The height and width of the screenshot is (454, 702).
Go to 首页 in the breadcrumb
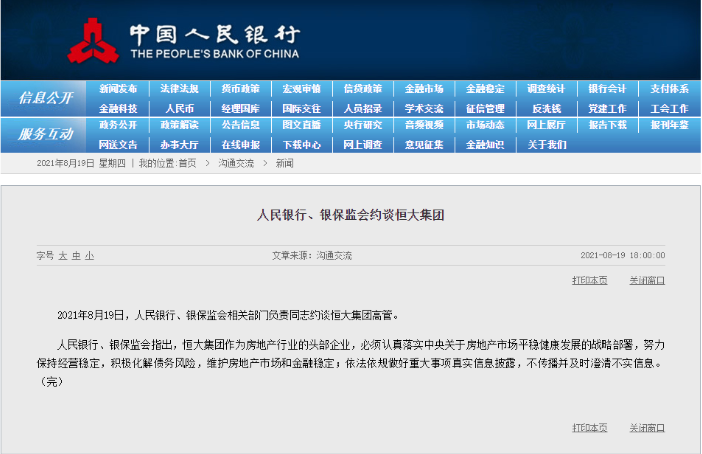coord(188,163)
